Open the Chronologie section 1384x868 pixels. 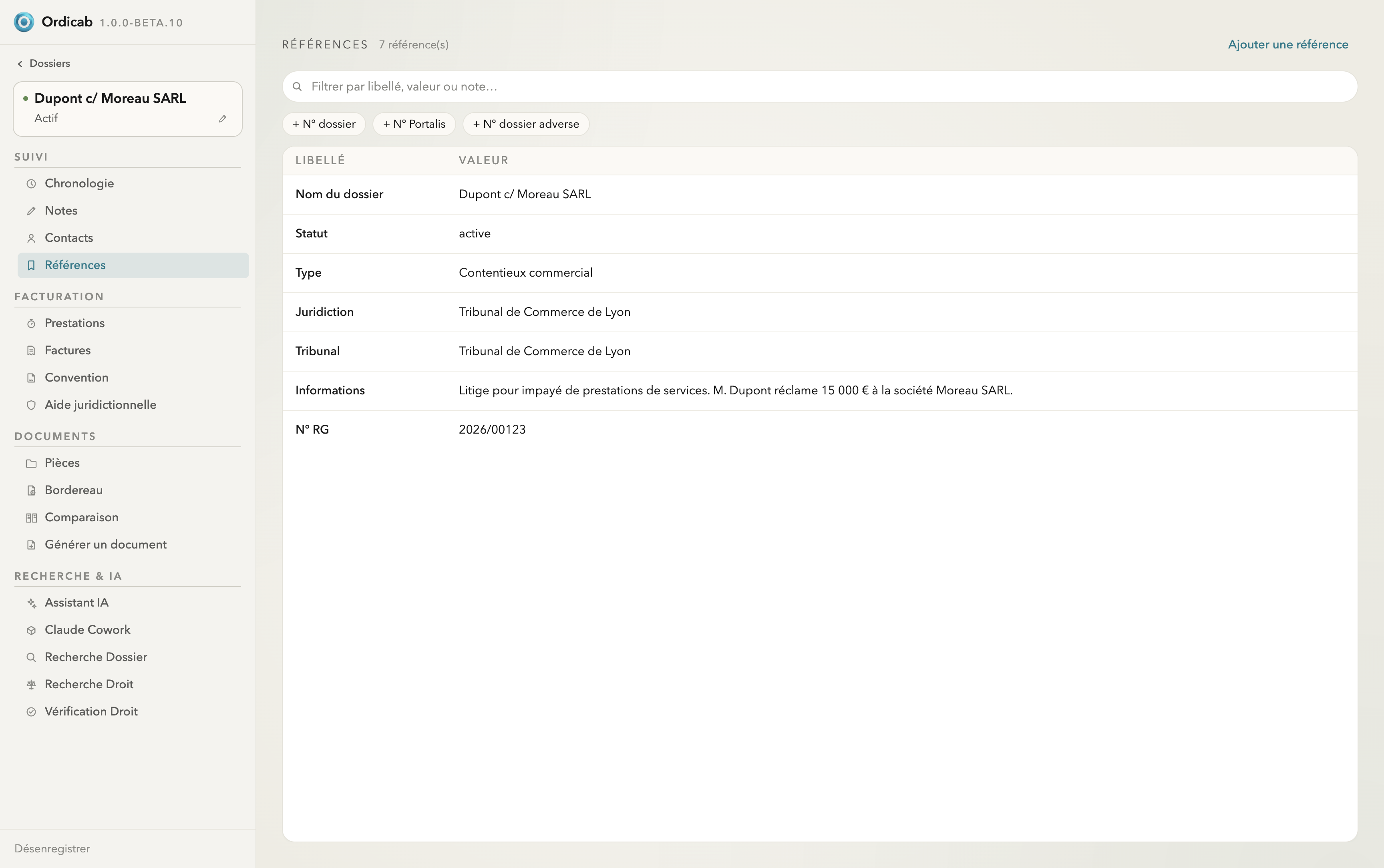133,184
